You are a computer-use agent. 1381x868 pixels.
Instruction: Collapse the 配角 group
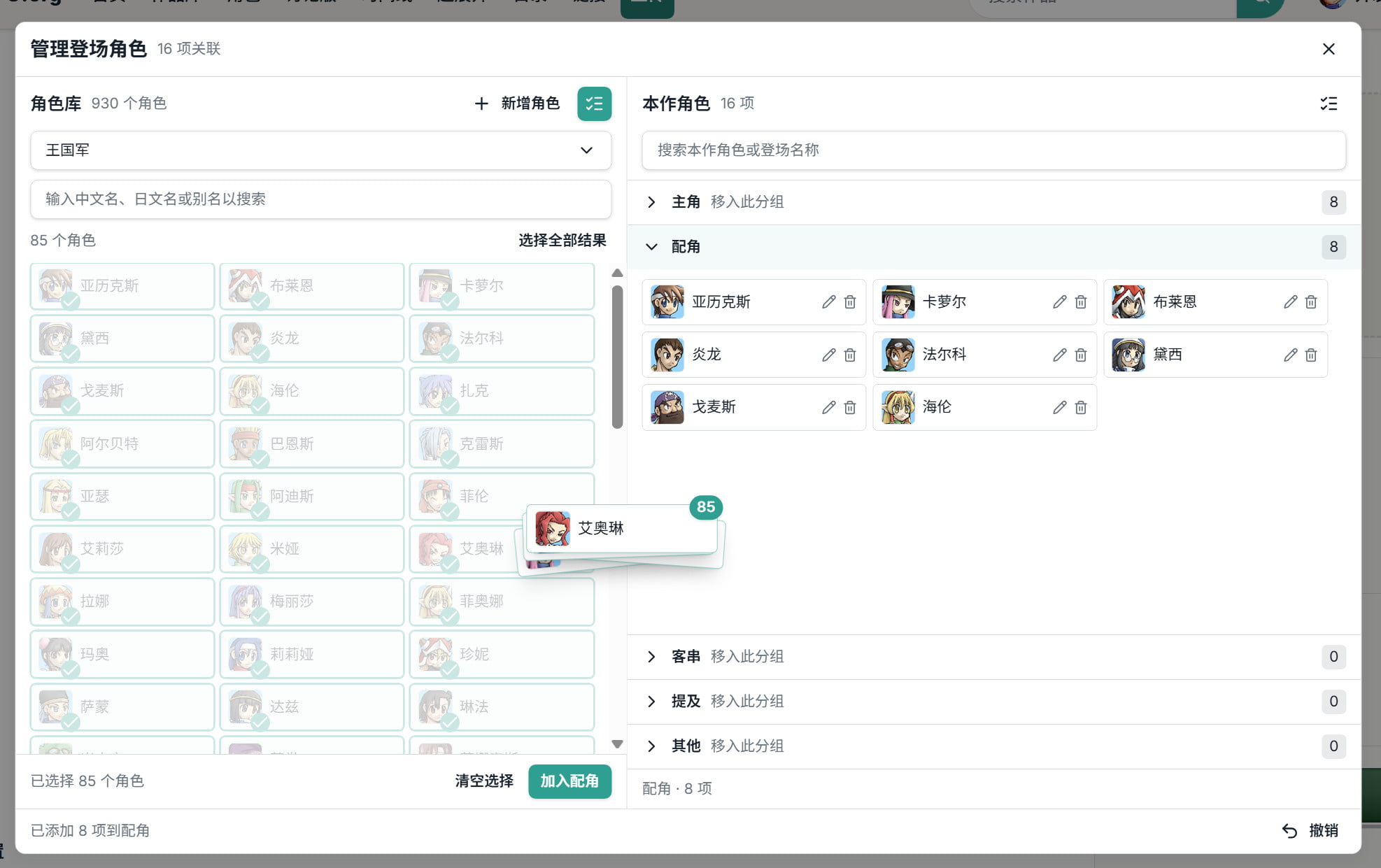point(651,247)
